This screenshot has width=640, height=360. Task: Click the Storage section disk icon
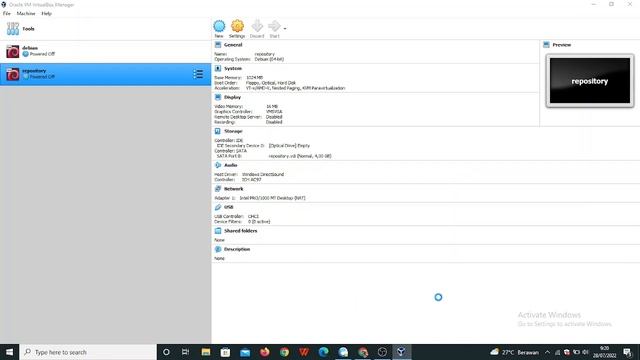tap(218, 131)
